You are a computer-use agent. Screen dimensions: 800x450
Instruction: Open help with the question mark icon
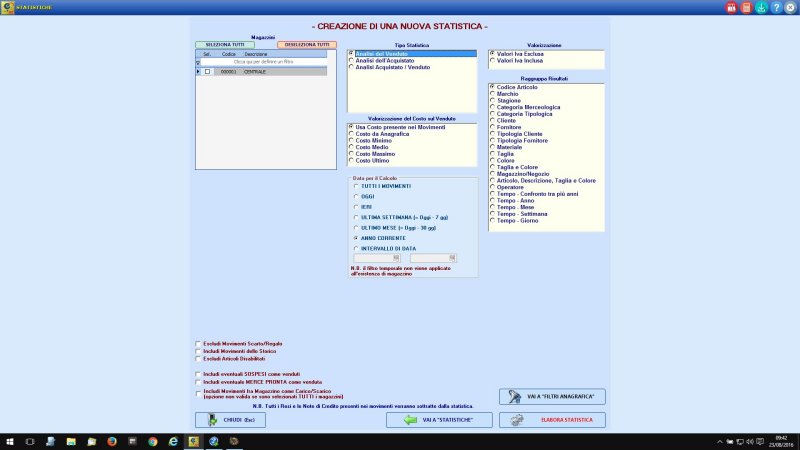(774, 8)
